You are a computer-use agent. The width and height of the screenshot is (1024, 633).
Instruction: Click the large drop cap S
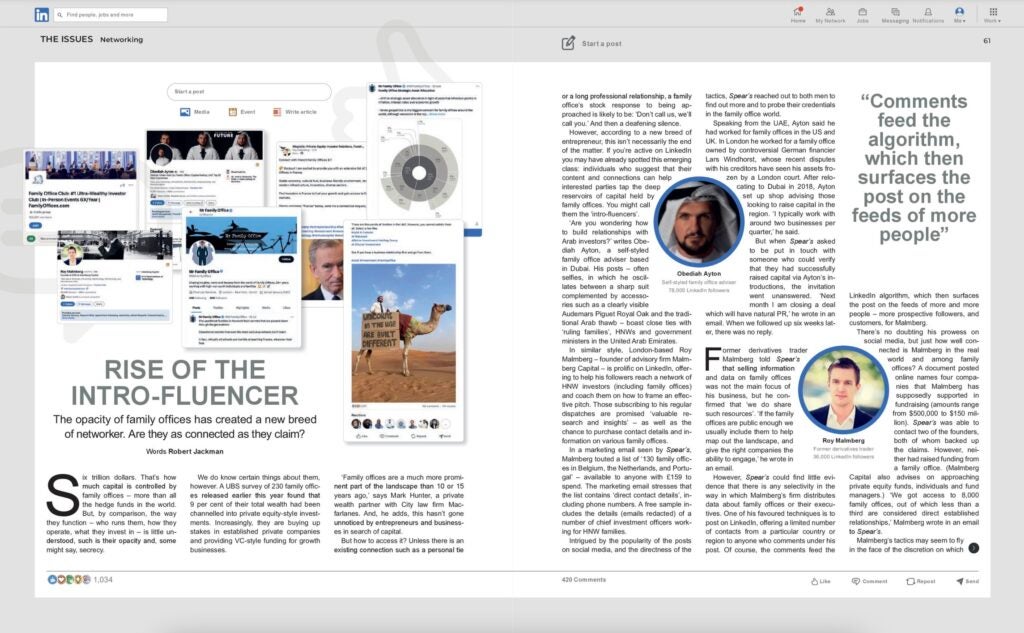[x=63, y=495]
